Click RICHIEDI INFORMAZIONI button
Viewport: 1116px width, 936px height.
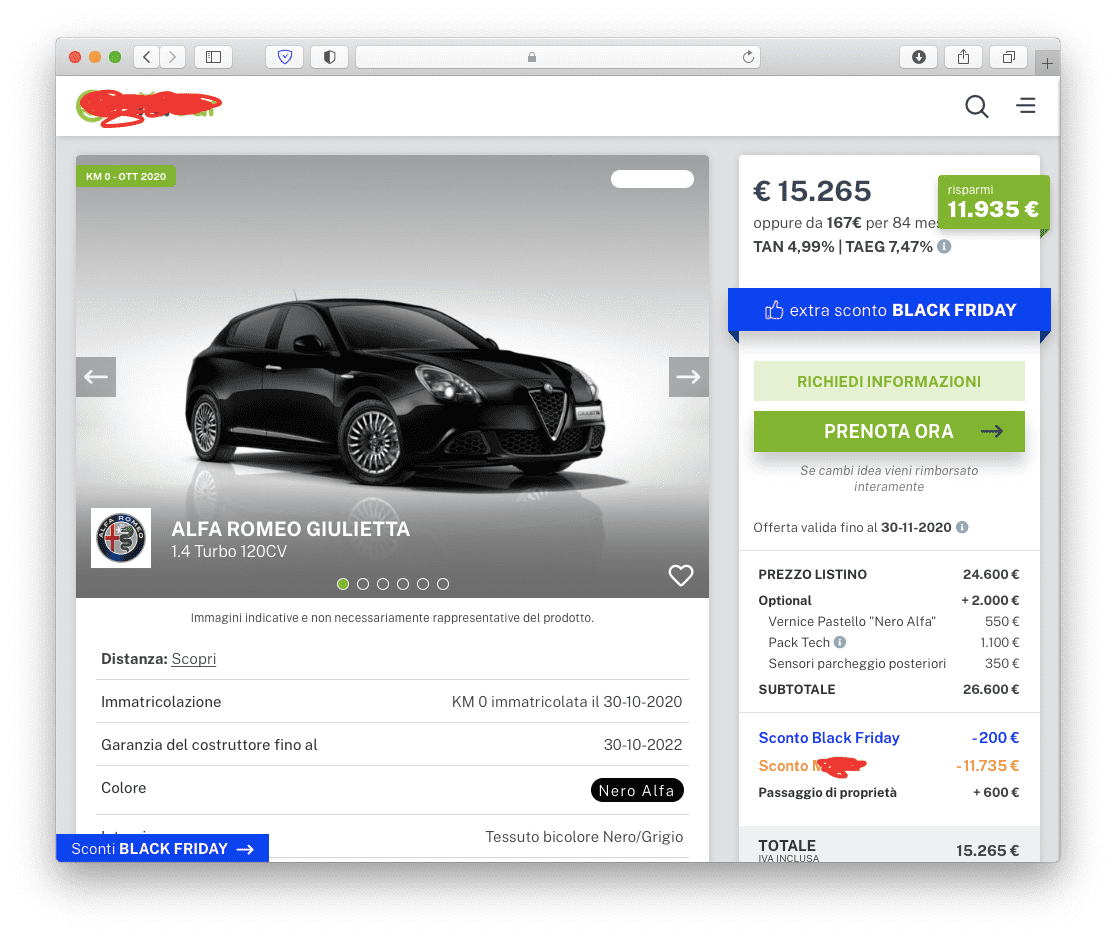click(x=889, y=382)
